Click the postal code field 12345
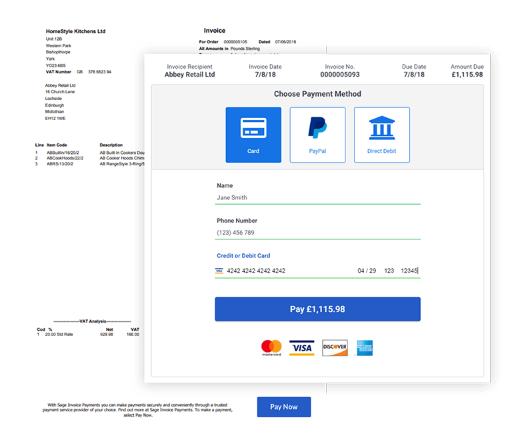Screen dimensions: 524x440 [x=409, y=271]
